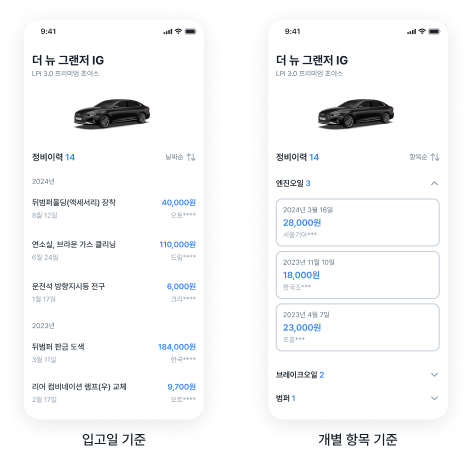Expand the 브레이크오일 2 section

click(x=358, y=375)
